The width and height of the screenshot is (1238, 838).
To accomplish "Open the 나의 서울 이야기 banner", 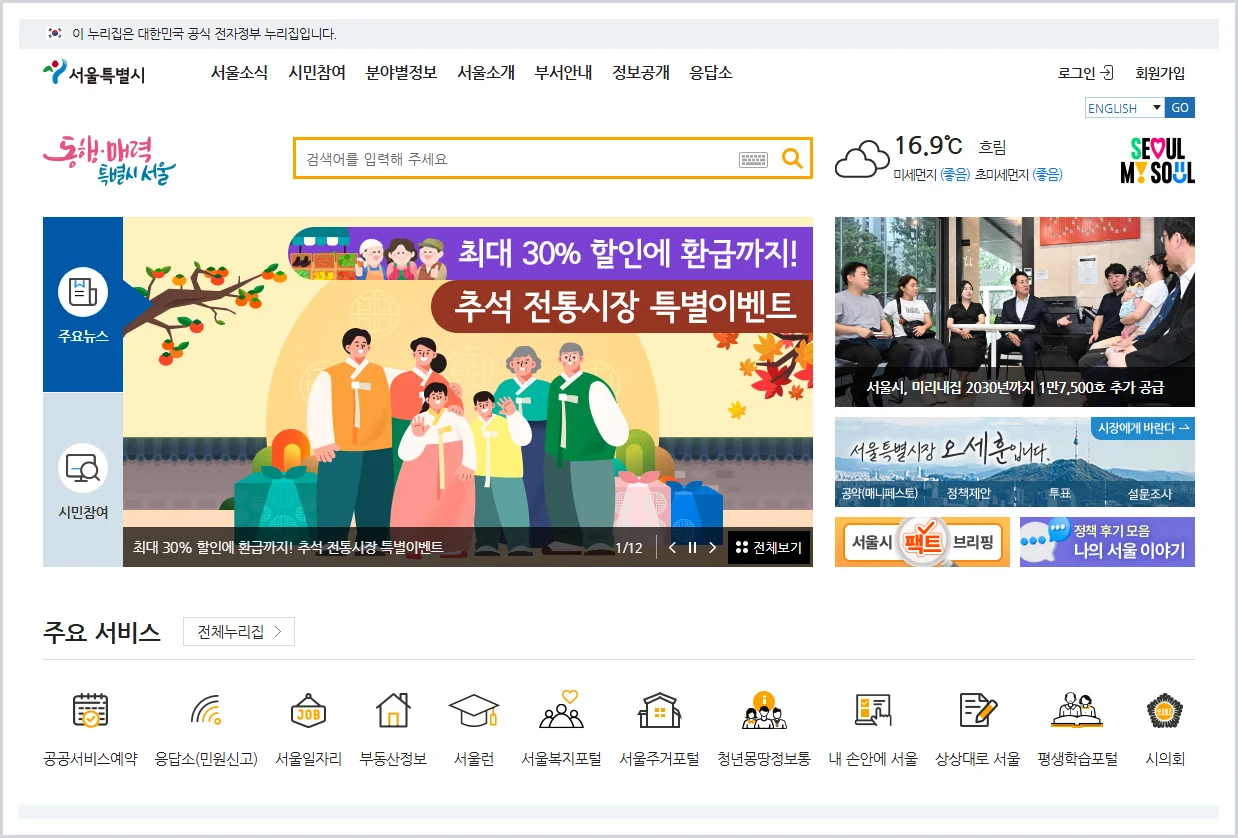I will point(1107,542).
